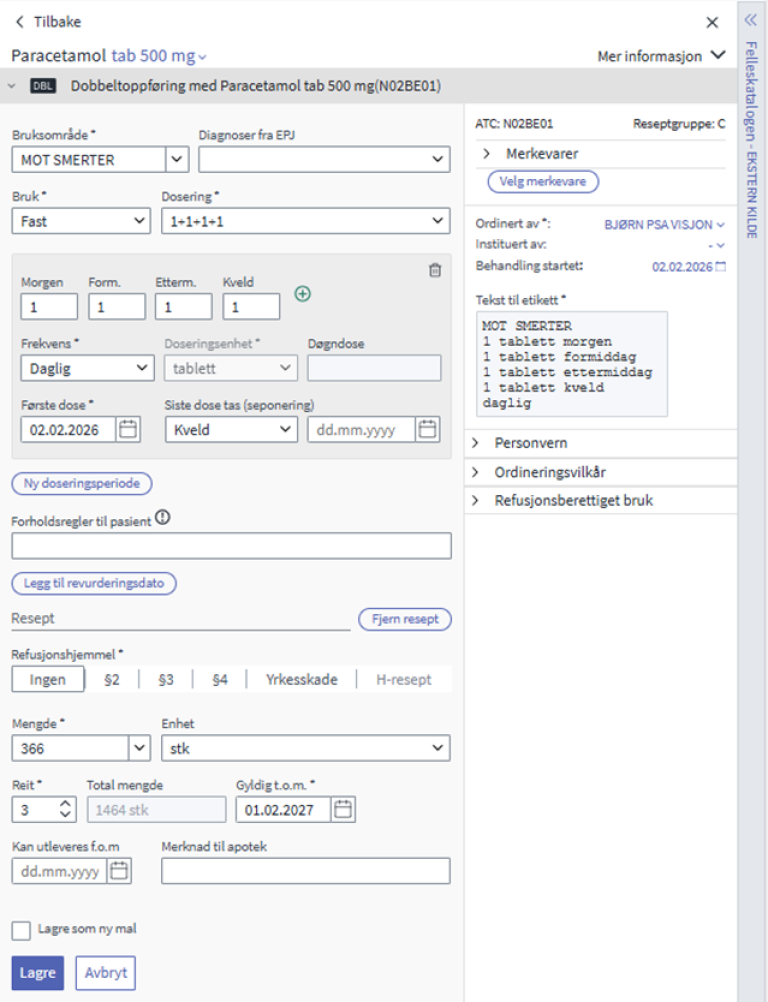
Task: Select Yrkesskade refusjonshjemmel option
Action: point(301,679)
